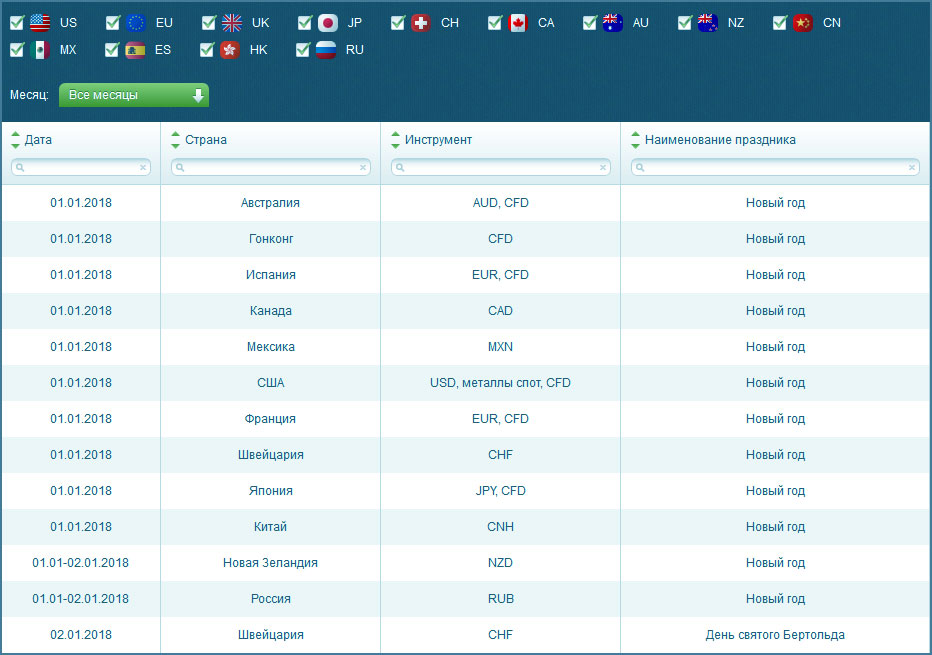Viewport: 932px width, 655px height.
Task: Click the US flag icon
Action: tap(40, 22)
